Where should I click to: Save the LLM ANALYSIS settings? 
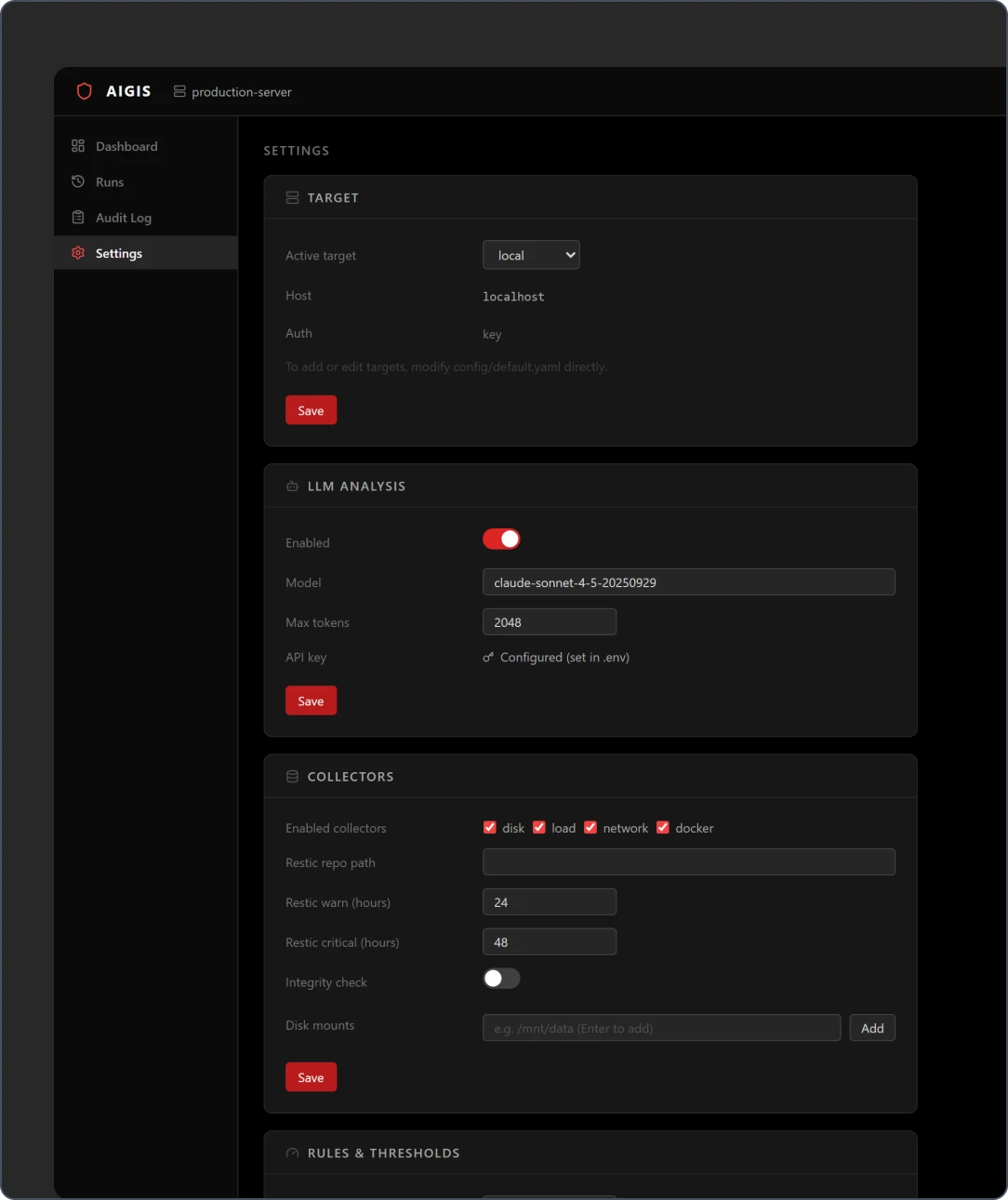point(311,700)
